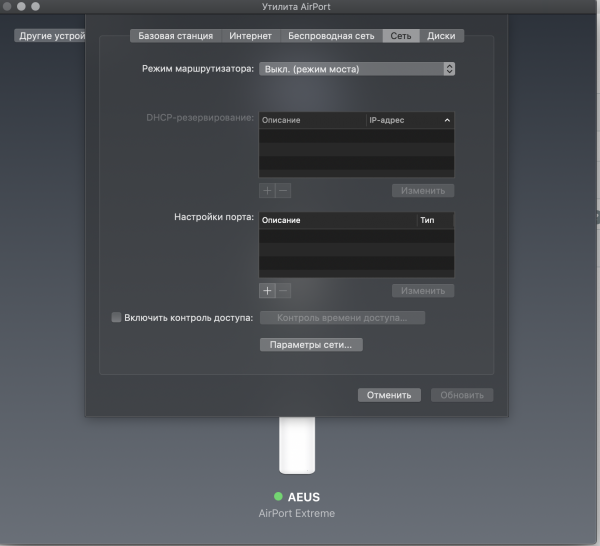Click the Тип column header
600x546 pixels.
(435, 220)
